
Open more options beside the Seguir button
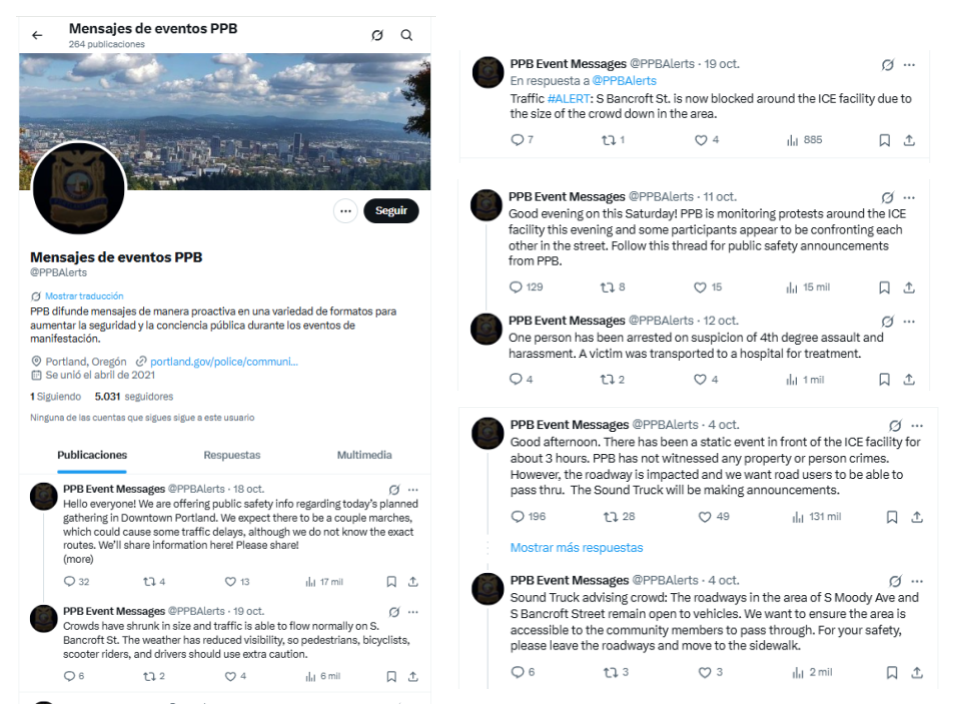[345, 211]
